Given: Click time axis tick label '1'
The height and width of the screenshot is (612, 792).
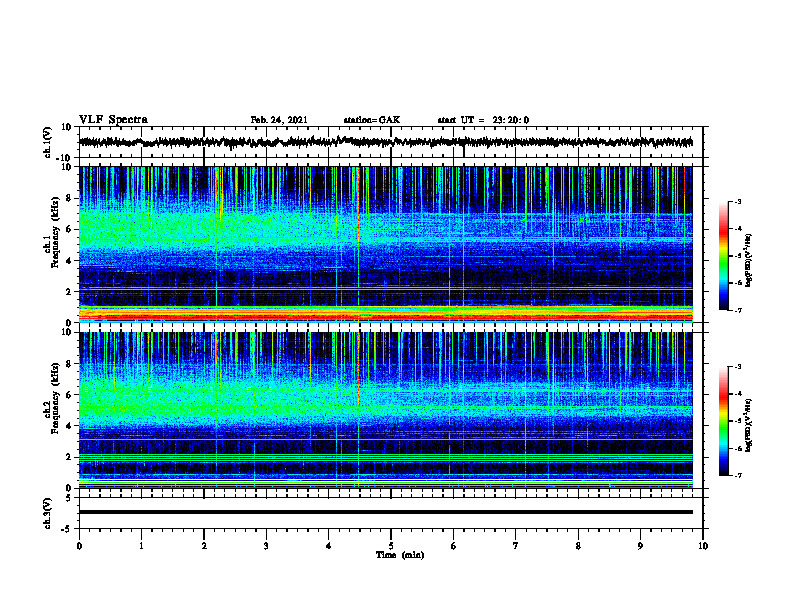Looking at the screenshot, I should pos(141,546).
